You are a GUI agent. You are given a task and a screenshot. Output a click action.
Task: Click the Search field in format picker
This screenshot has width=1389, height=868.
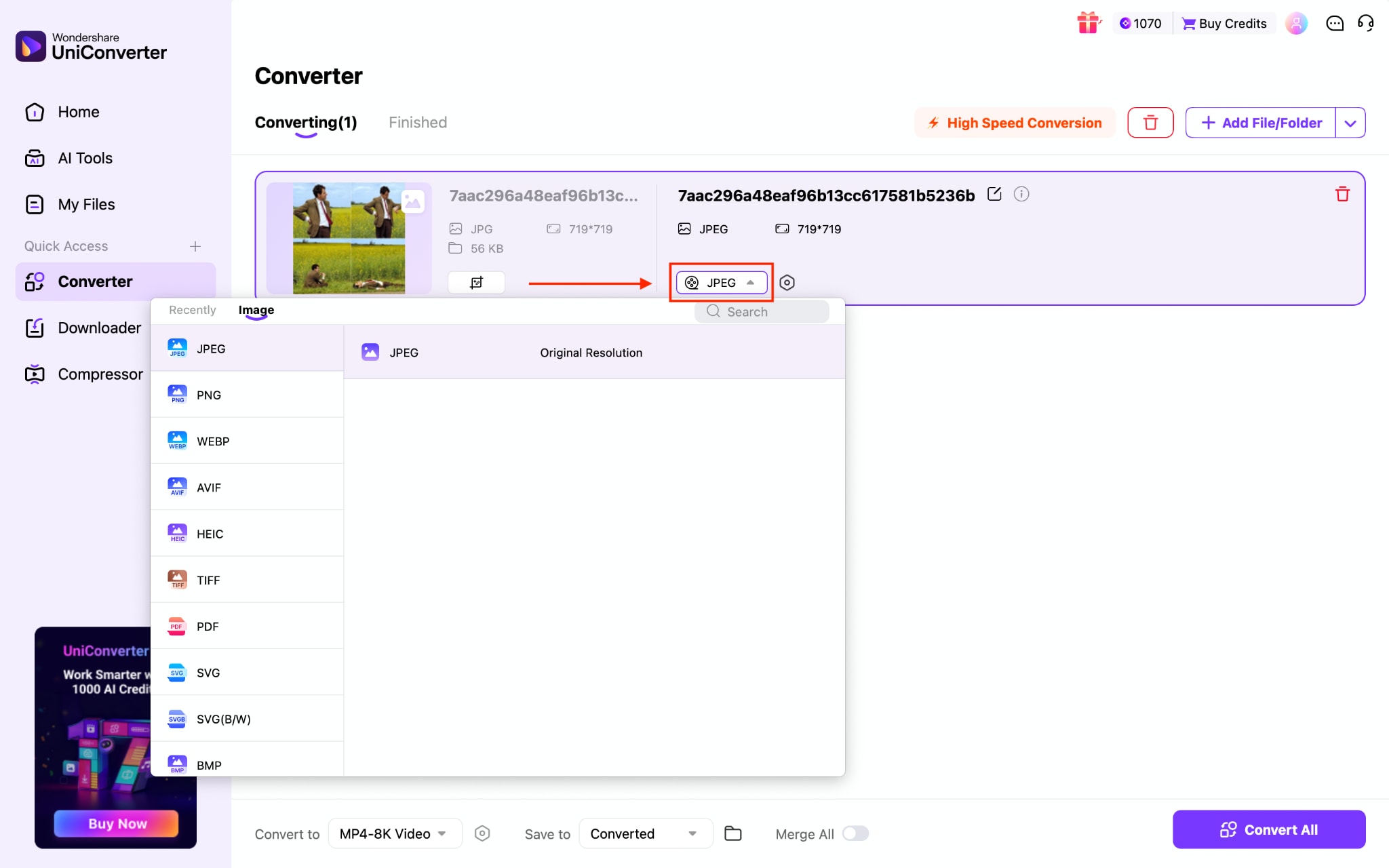pos(762,311)
